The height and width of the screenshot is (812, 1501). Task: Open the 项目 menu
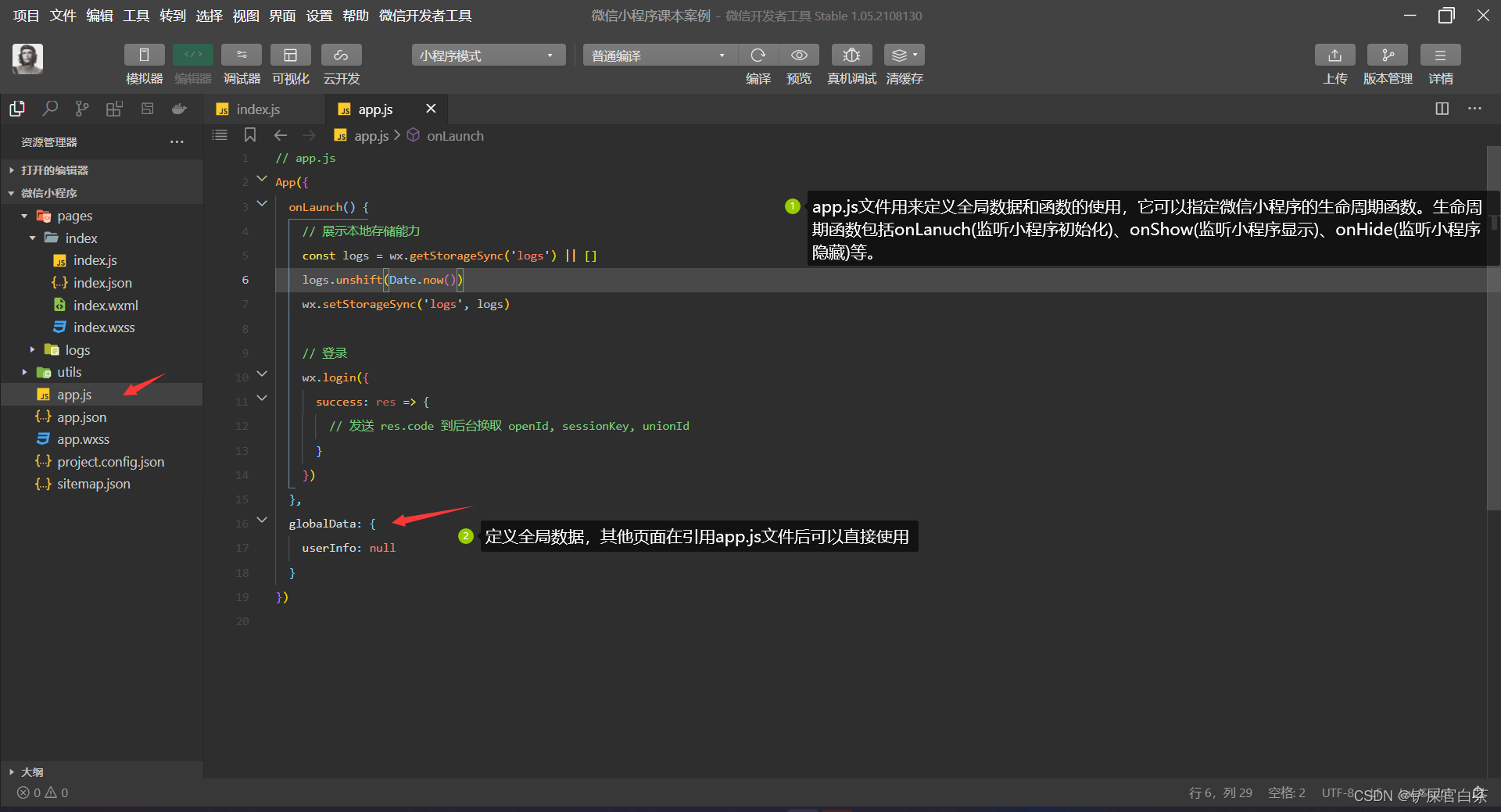pos(27,16)
